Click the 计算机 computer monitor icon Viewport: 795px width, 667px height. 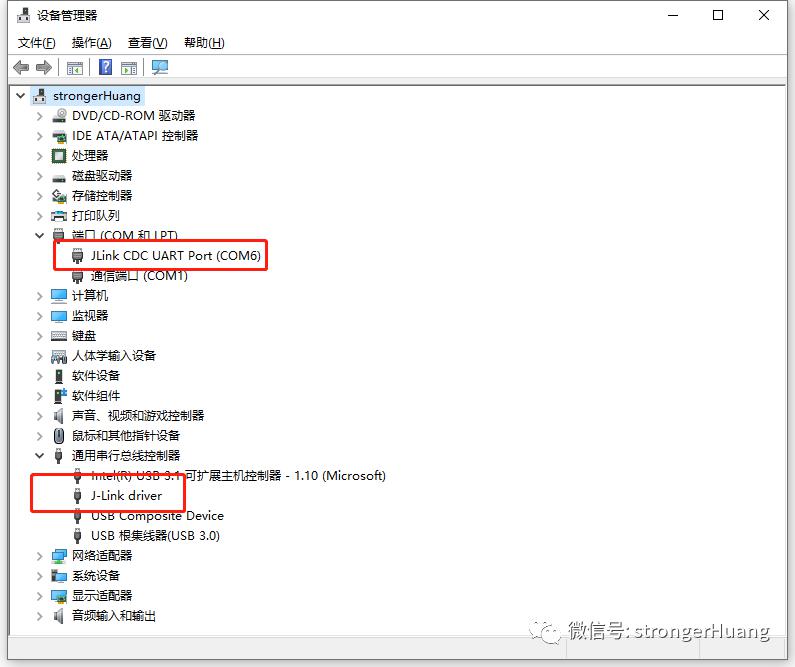coord(59,295)
